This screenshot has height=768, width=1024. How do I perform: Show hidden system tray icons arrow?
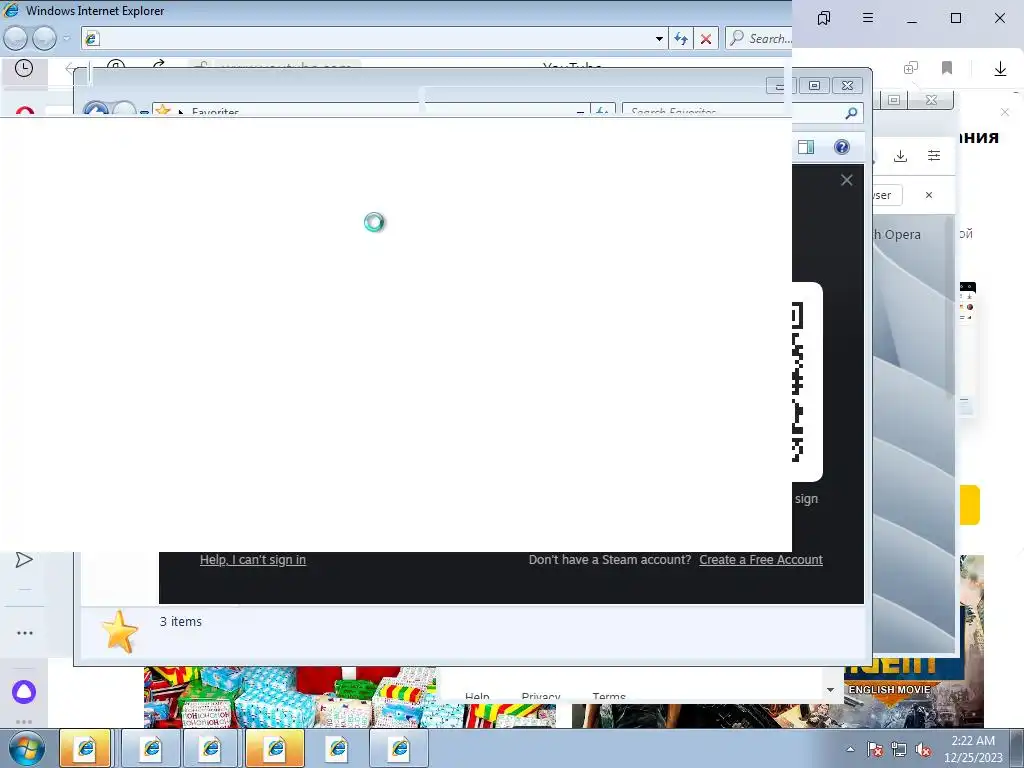(x=850, y=749)
